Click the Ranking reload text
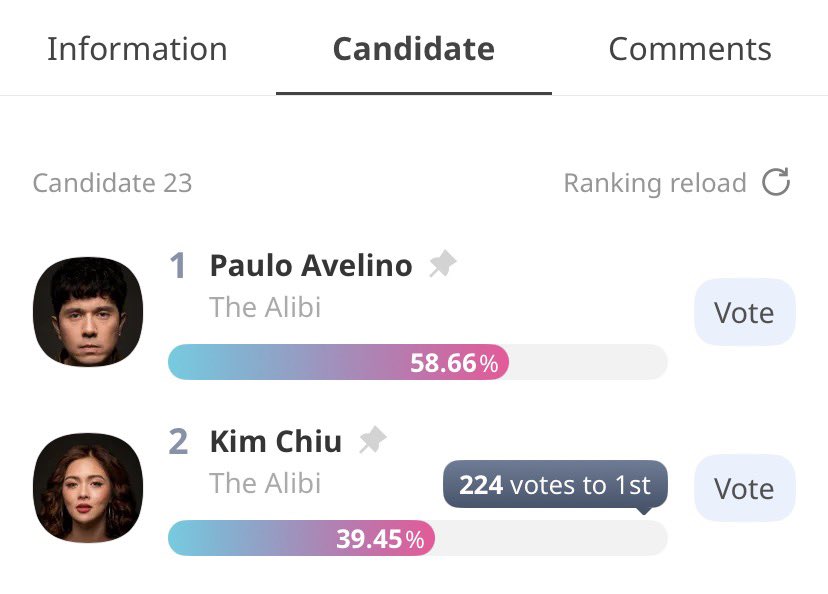Viewport: 828px width, 594px height. pyautogui.click(x=655, y=183)
